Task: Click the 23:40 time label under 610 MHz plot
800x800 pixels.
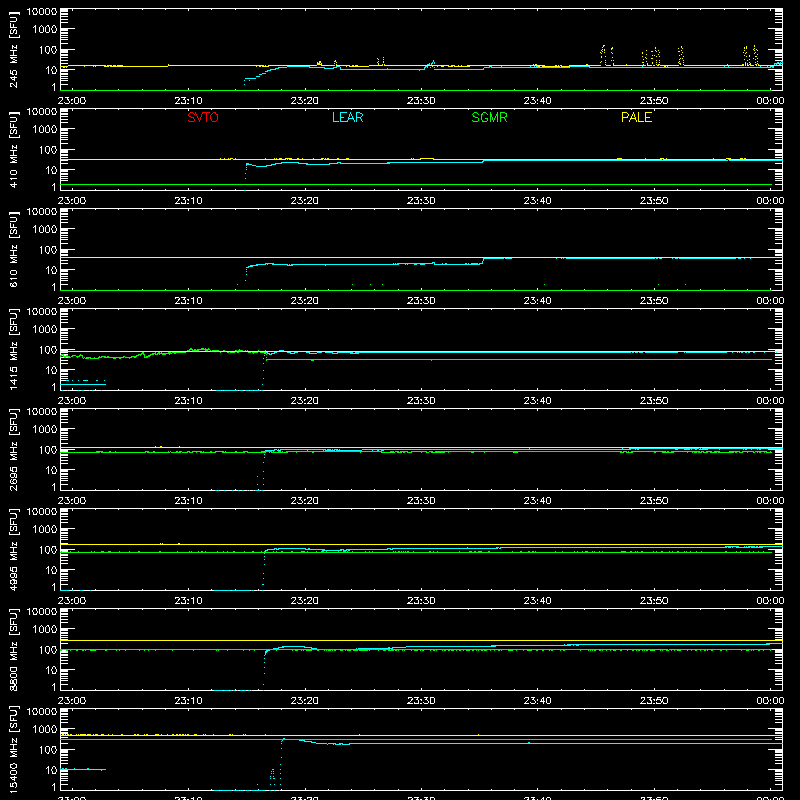Action: coord(537,301)
